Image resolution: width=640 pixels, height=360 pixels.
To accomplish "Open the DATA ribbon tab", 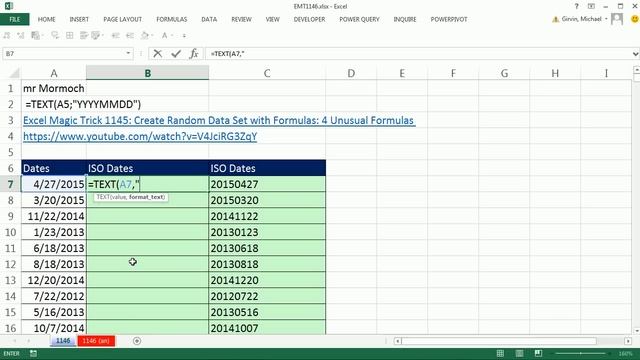I will pos(209,19).
